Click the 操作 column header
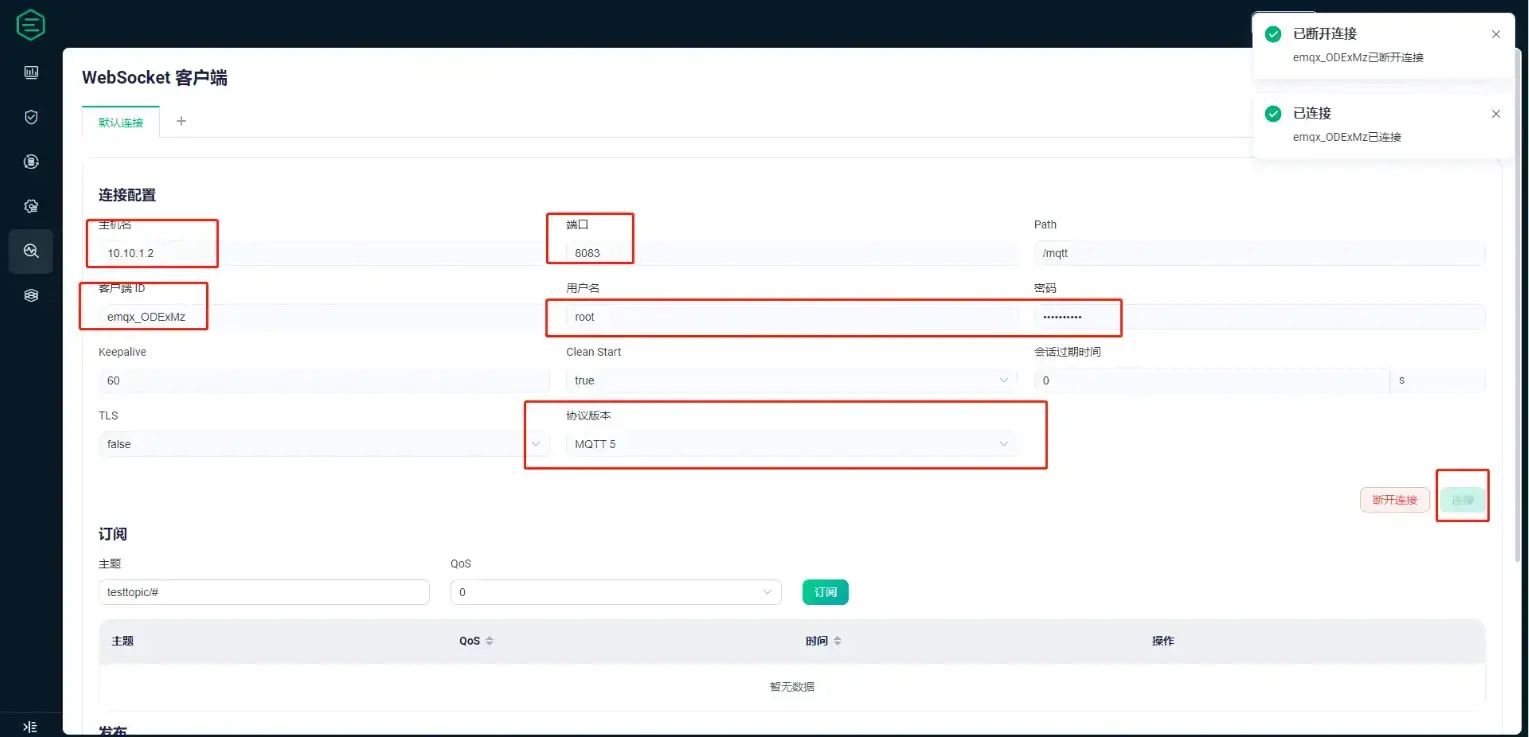This screenshot has height=737, width=1529. pos(1163,641)
